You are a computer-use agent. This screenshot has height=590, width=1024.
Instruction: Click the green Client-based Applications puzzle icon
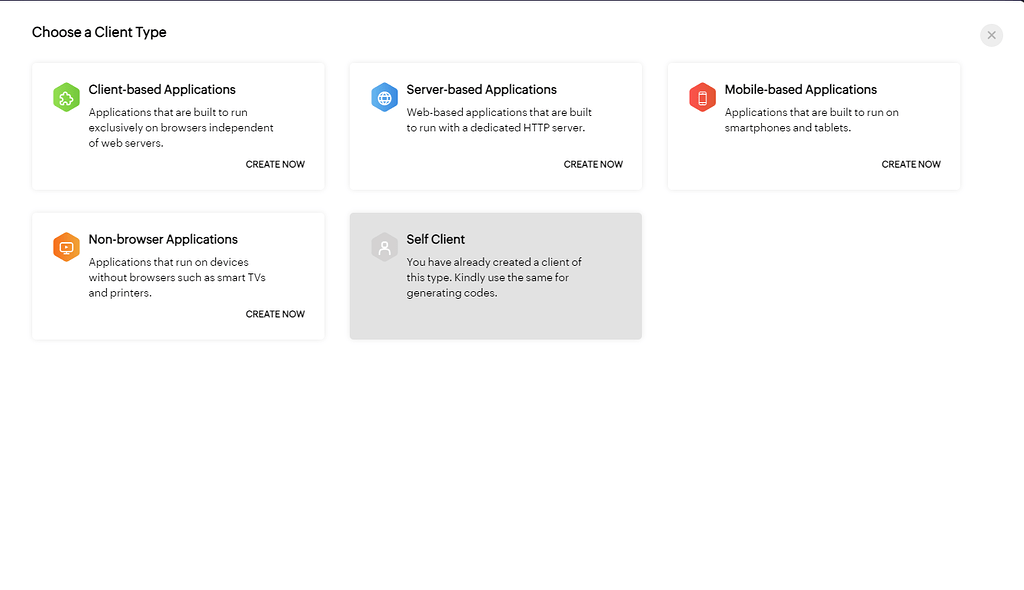(x=66, y=97)
